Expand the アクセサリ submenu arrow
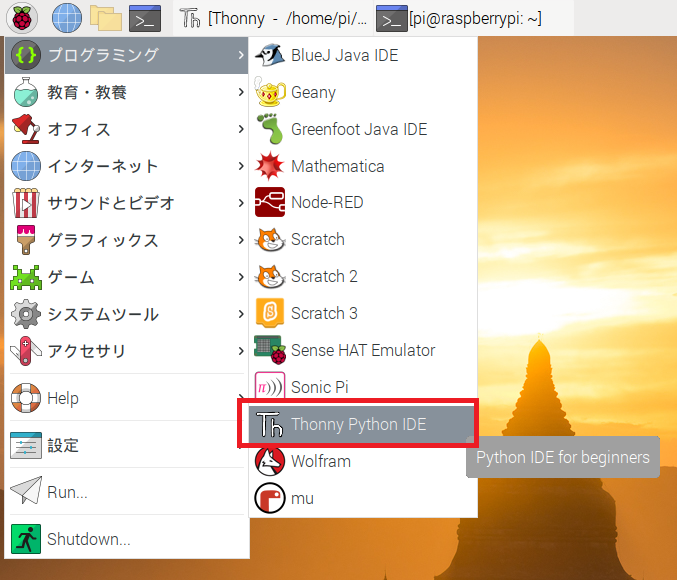The image size is (677, 580). 240,351
